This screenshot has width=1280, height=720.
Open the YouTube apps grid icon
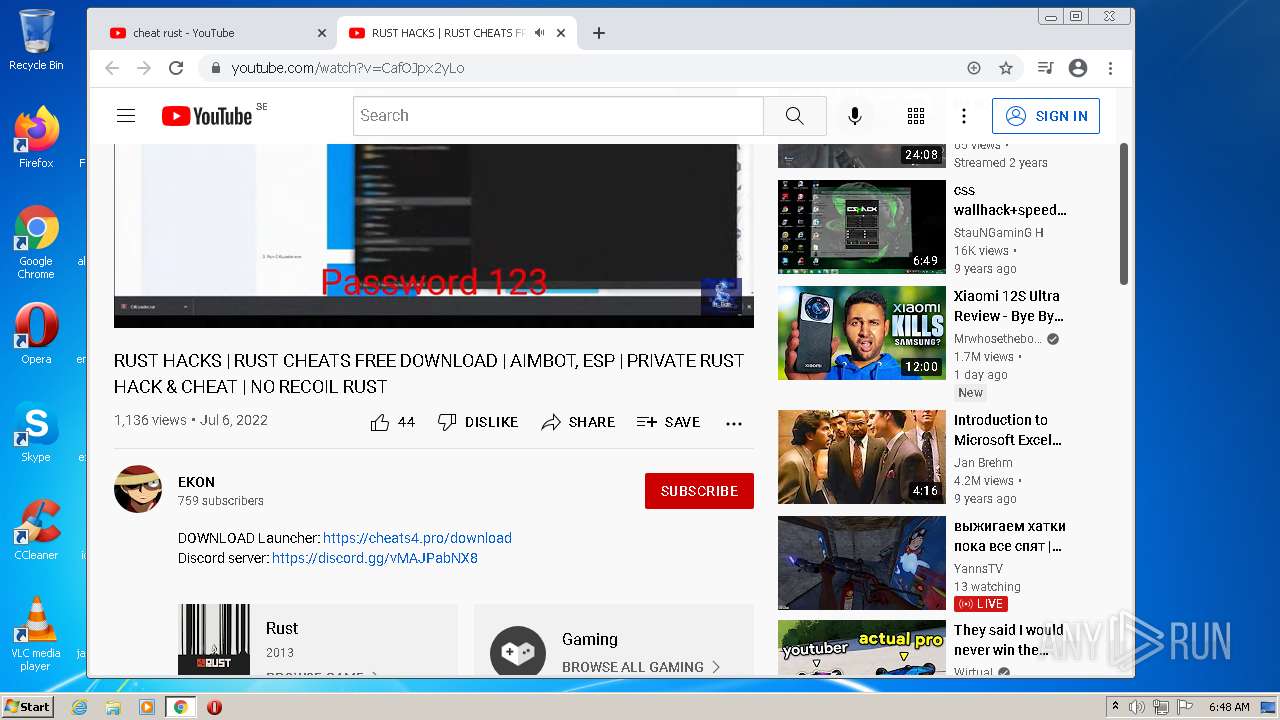916,116
